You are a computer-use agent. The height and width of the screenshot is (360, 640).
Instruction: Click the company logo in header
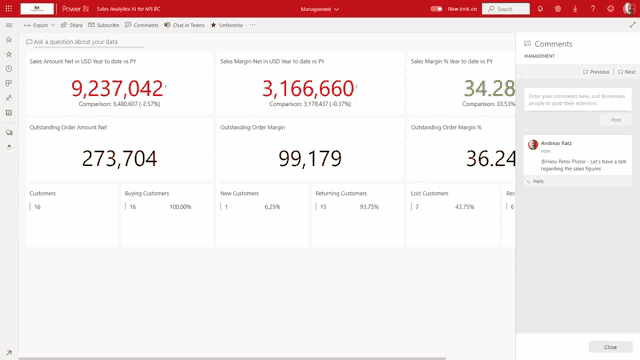click(37, 9)
